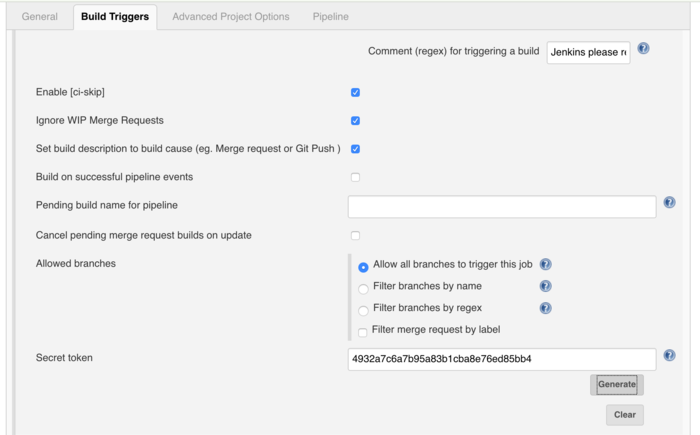The width and height of the screenshot is (700, 435).
Task: Tick Filter merge request by label checkbox
Action: click(x=362, y=332)
